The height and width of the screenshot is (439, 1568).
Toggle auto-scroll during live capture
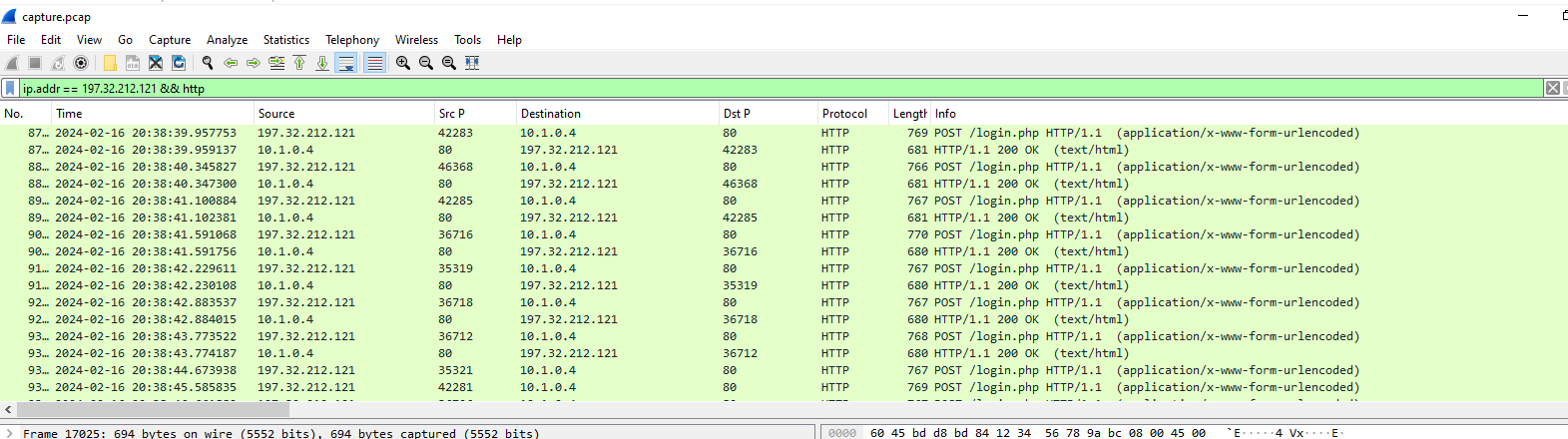346,63
